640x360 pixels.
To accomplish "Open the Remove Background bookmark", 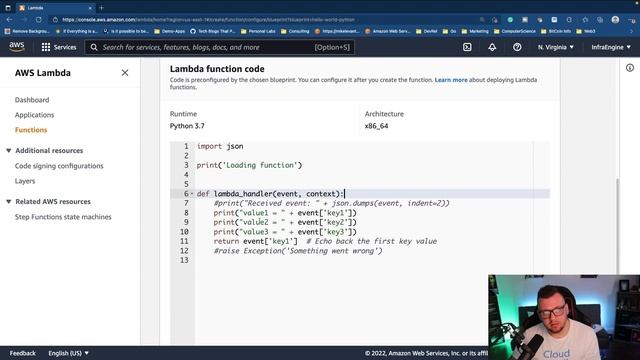I will (27, 31).
